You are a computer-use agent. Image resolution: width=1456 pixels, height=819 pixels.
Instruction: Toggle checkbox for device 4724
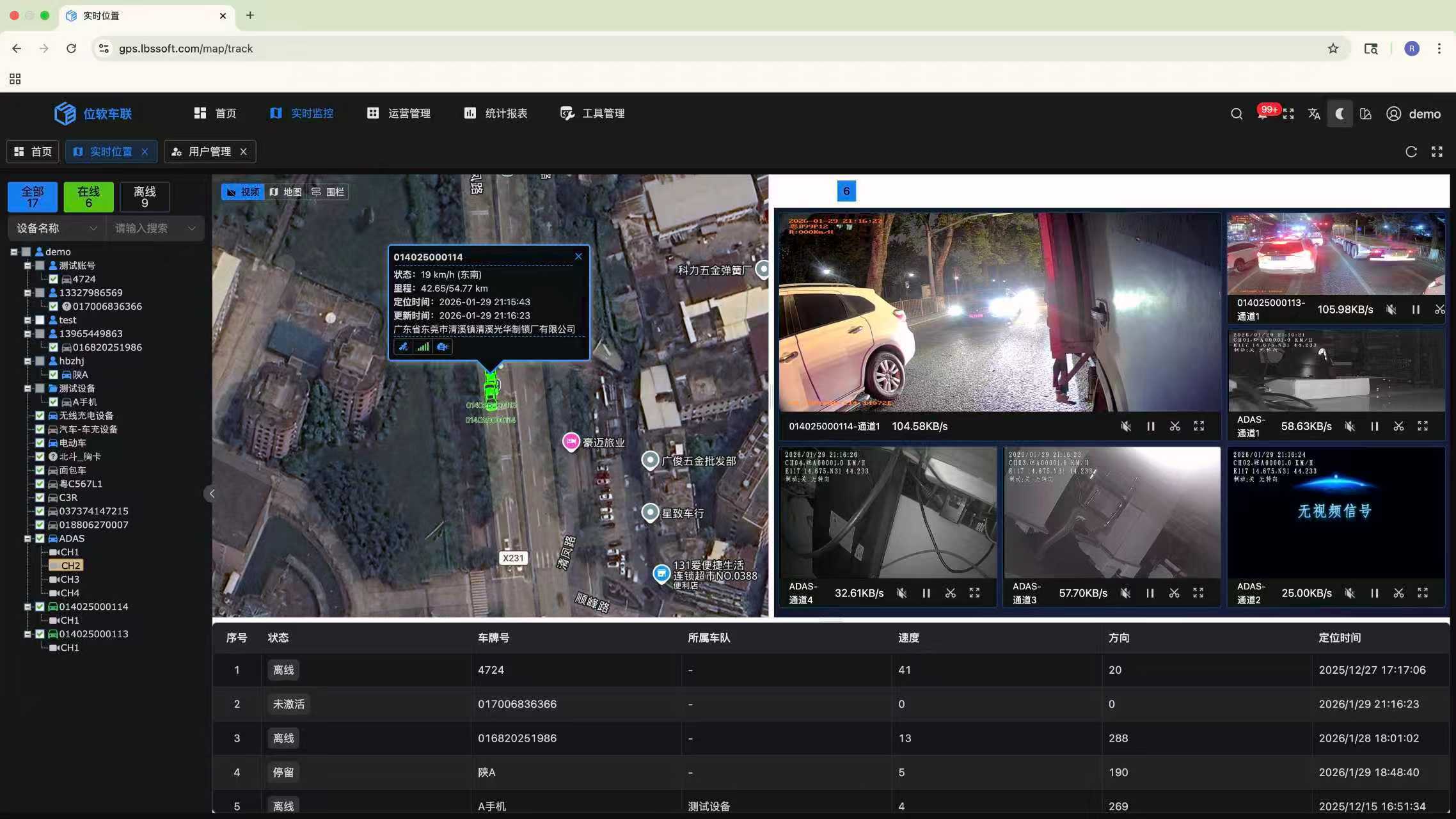54,280
